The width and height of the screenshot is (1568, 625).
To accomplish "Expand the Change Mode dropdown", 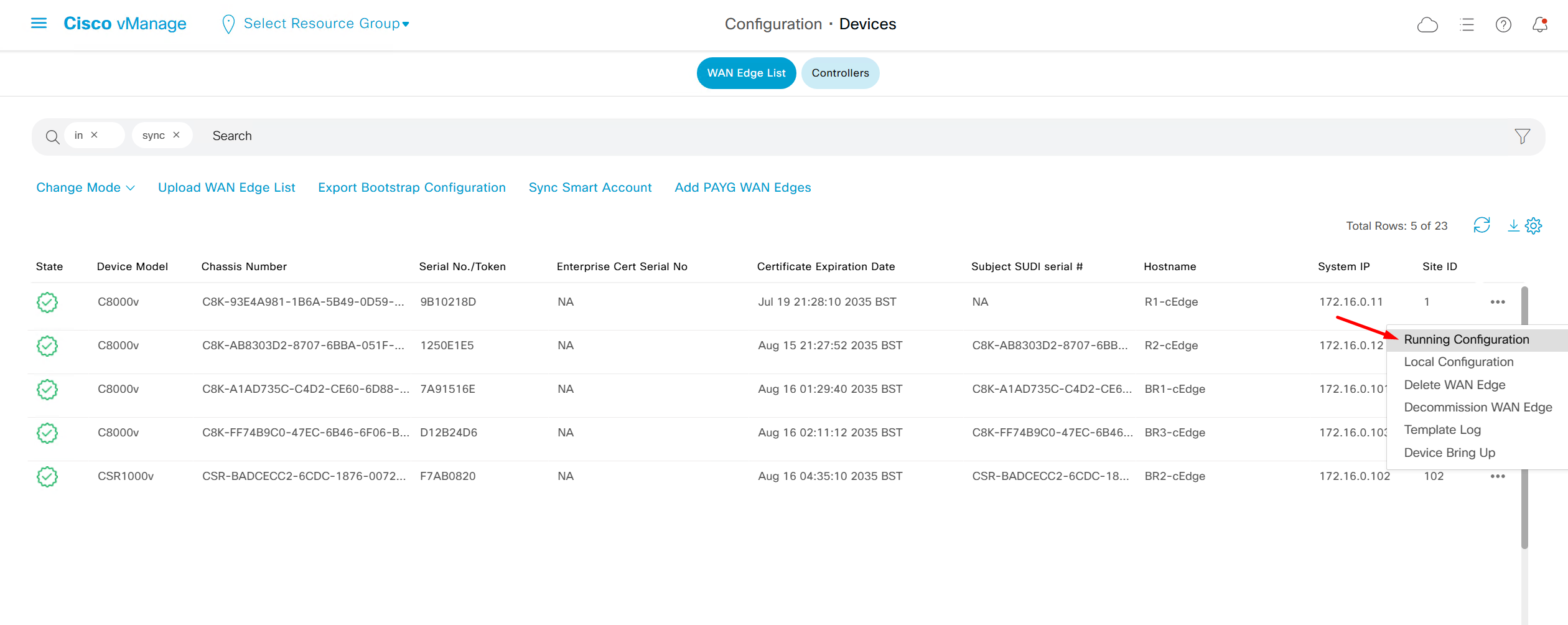I will [85, 187].
